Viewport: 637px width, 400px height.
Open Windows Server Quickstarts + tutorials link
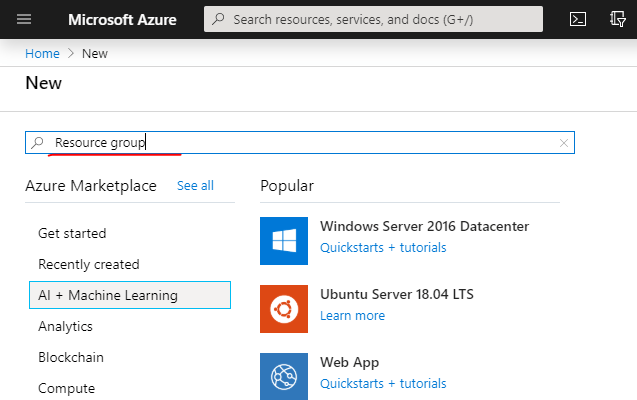click(x=383, y=247)
